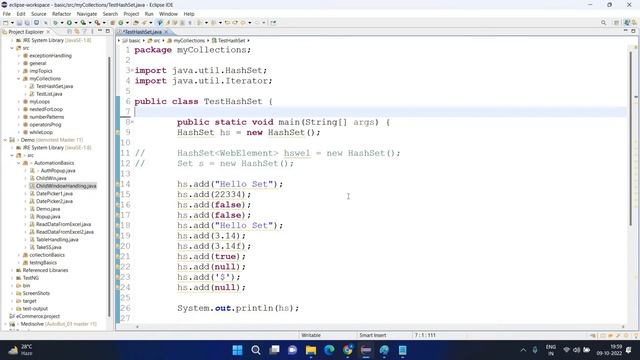Click the warning marker on line 14

pos(118,184)
